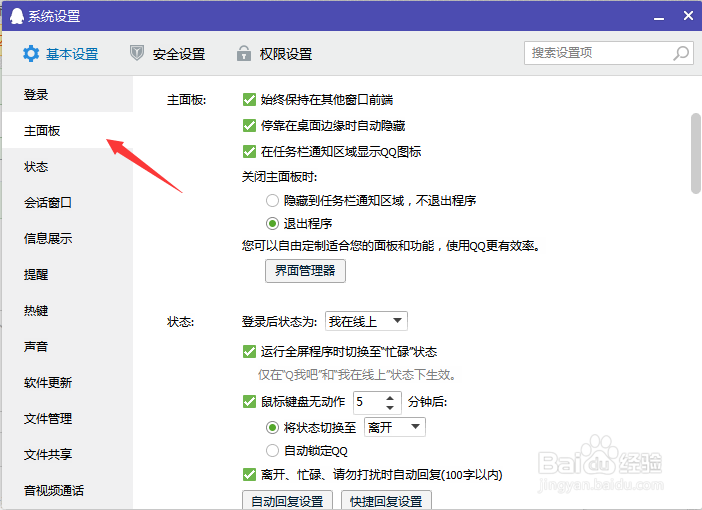Viewport: 702px width, 510px height.
Task: Toggle 鼠标键盘无动作 checkbox
Action: 249,401
